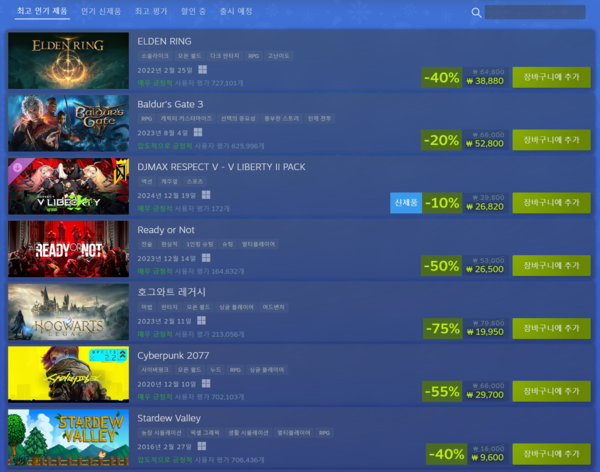Click the Windows icon beside ELDEN RING date
Screen dimensions: 600x472
click(x=202, y=69)
